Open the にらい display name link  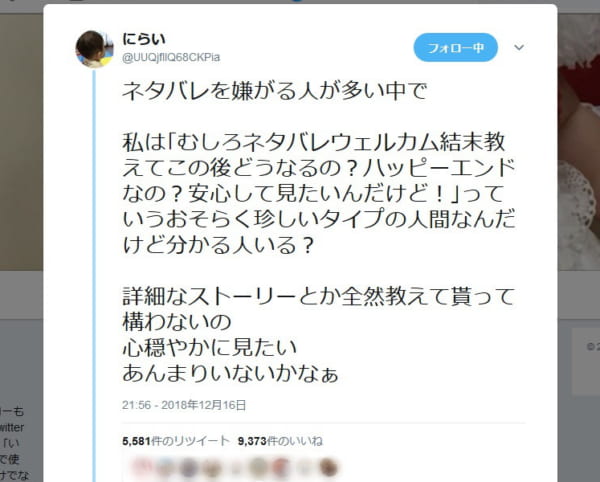[144, 39]
